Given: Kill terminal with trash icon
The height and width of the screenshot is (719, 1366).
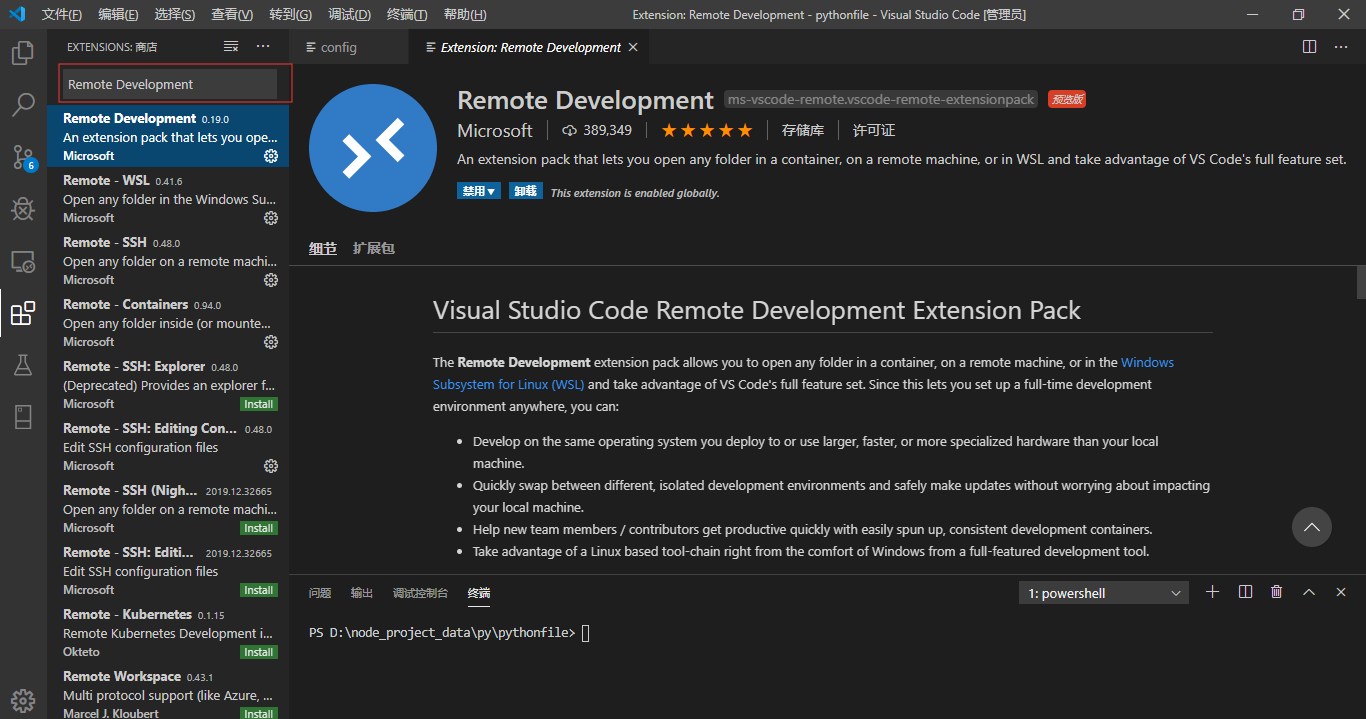Looking at the screenshot, I should [1277, 592].
